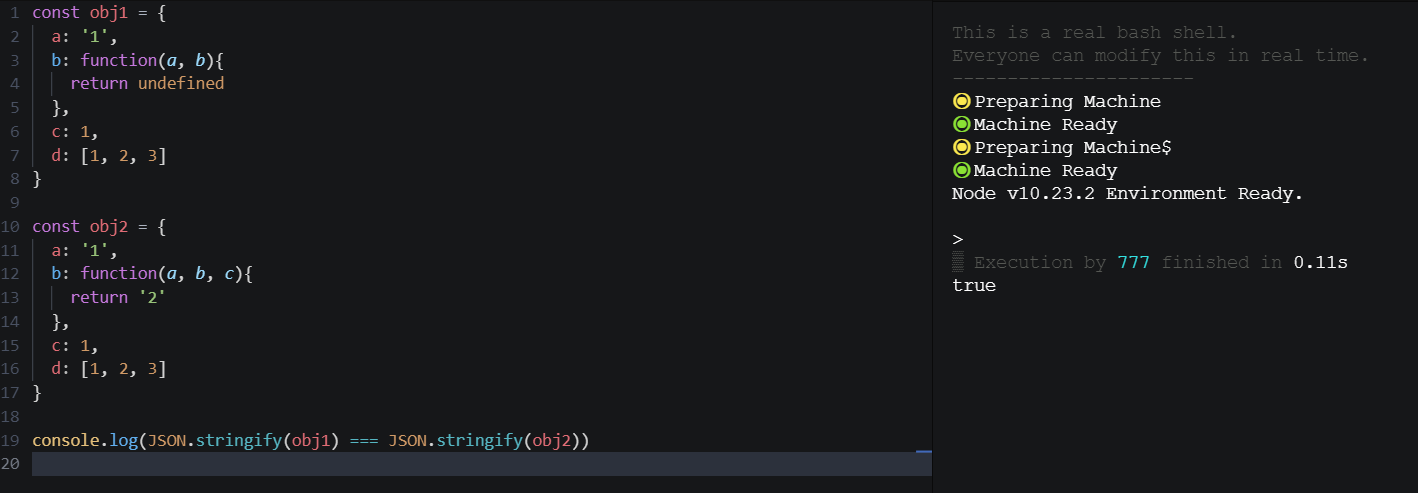Click 'This is a real bash shell.' text
The image size is (1418, 493).
[x=1095, y=32]
